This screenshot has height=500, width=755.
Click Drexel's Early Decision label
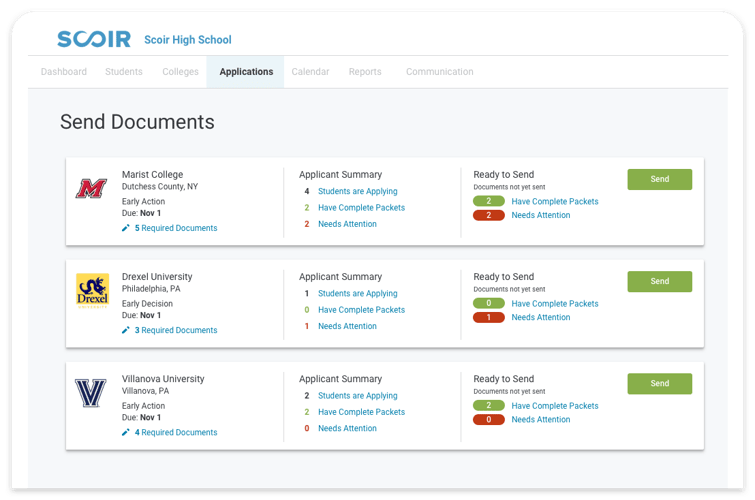[147, 303]
